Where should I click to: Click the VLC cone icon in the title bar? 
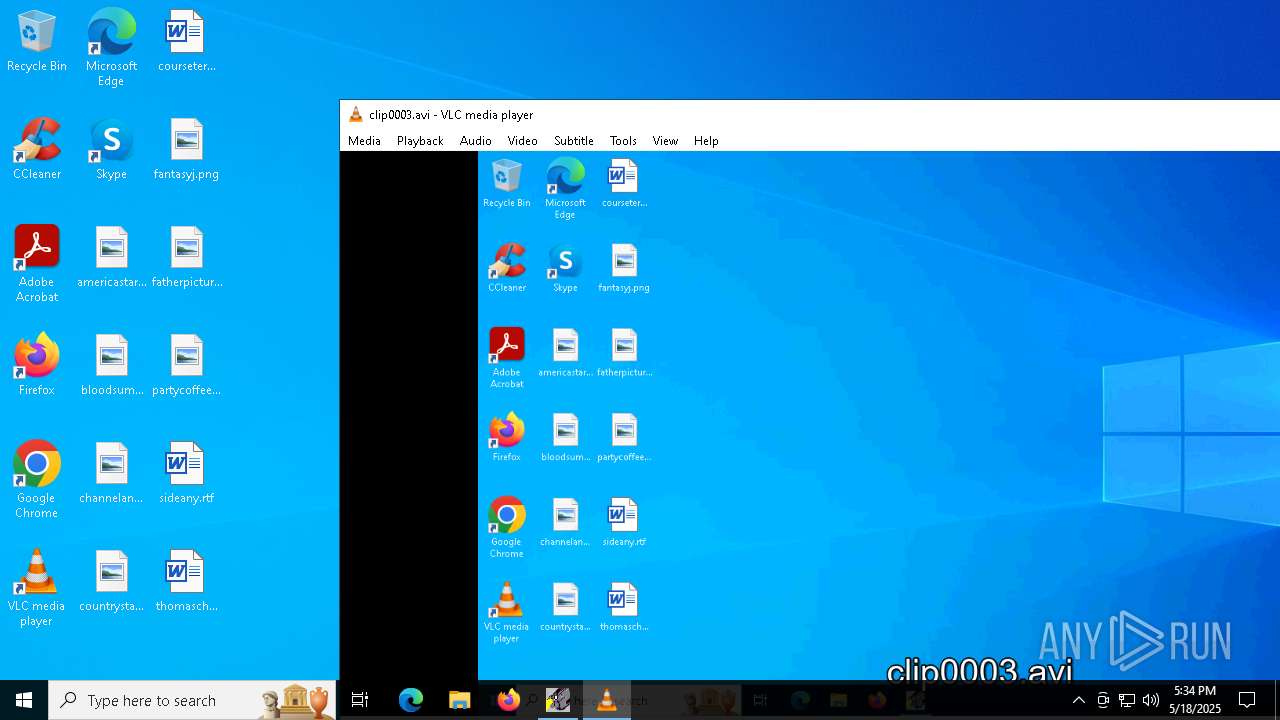356,115
